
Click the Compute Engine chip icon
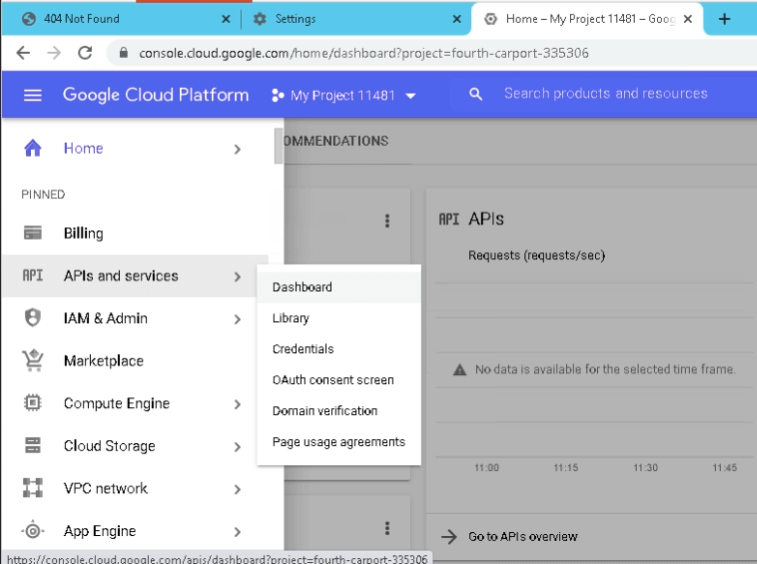33,403
